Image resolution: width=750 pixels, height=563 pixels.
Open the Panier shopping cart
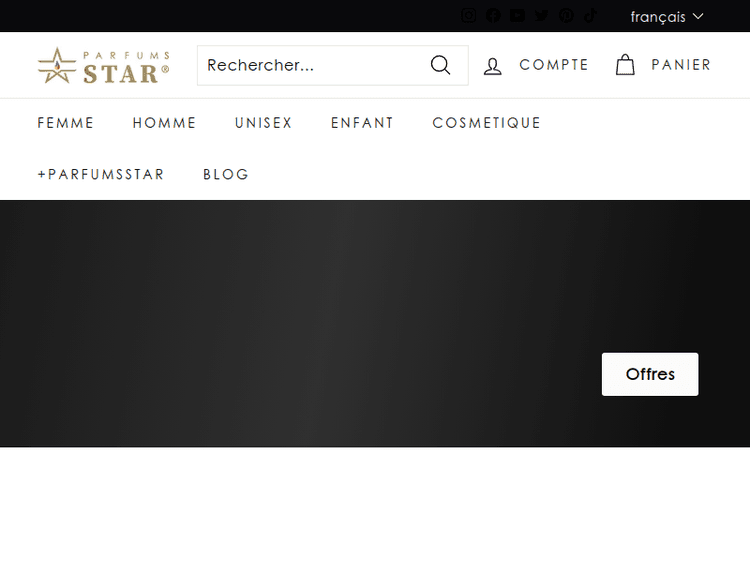coord(663,65)
